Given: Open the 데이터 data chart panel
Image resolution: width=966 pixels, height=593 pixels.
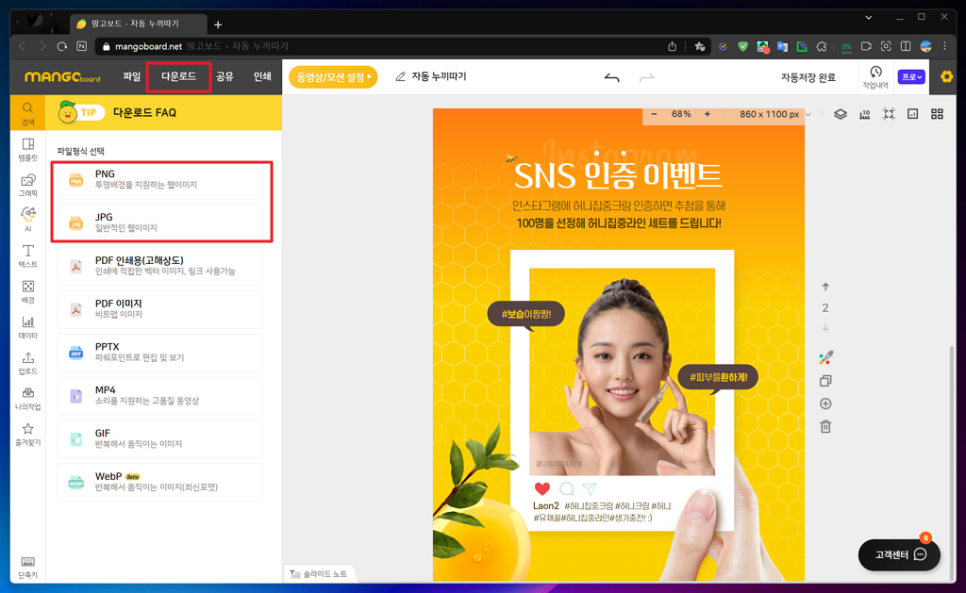Looking at the screenshot, I should tap(28, 327).
